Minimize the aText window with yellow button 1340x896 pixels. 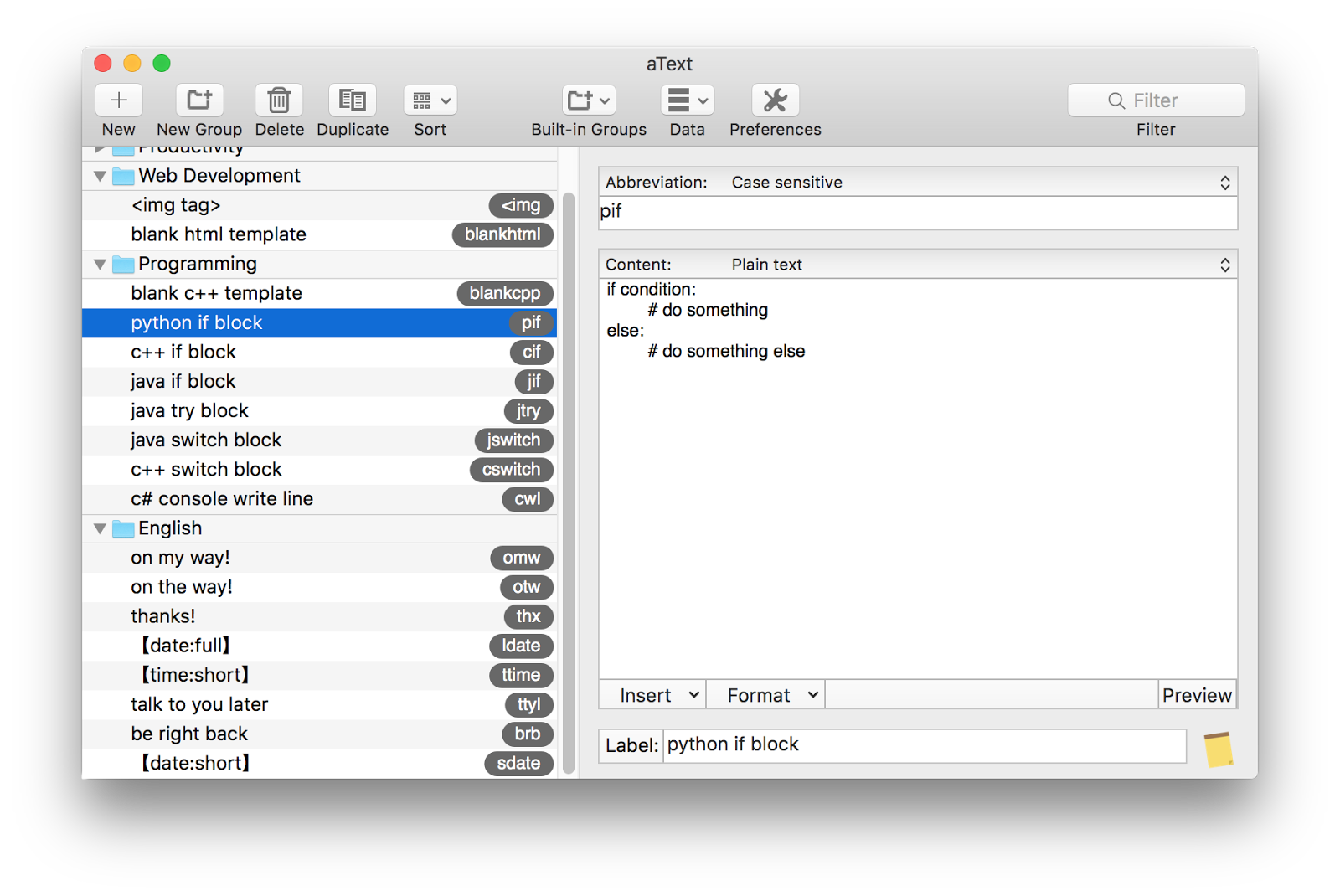click(x=132, y=64)
